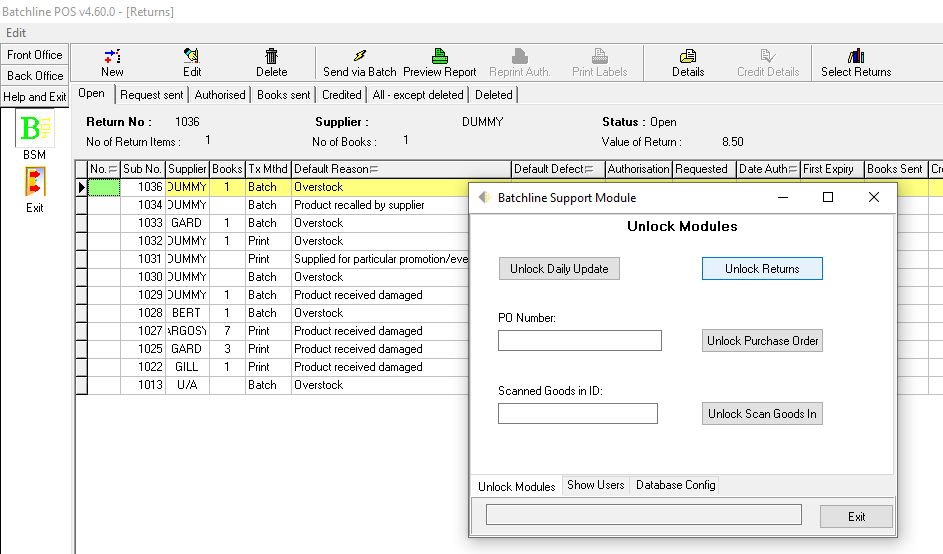Open the Help and Exit section
The width and height of the screenshot is (943, 554).
pos(35,97)
